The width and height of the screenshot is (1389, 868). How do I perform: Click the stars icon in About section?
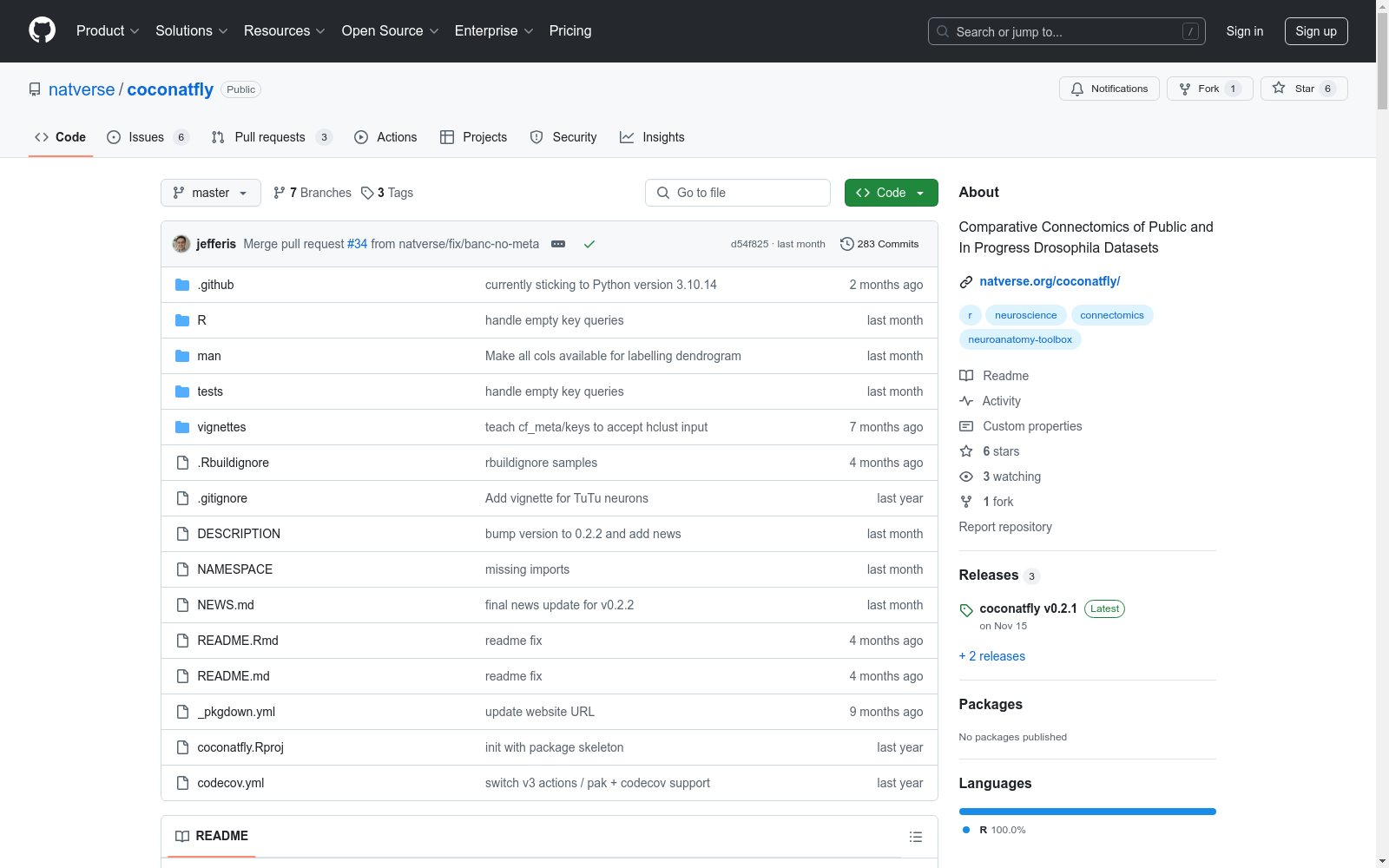[x=966, y=451]
